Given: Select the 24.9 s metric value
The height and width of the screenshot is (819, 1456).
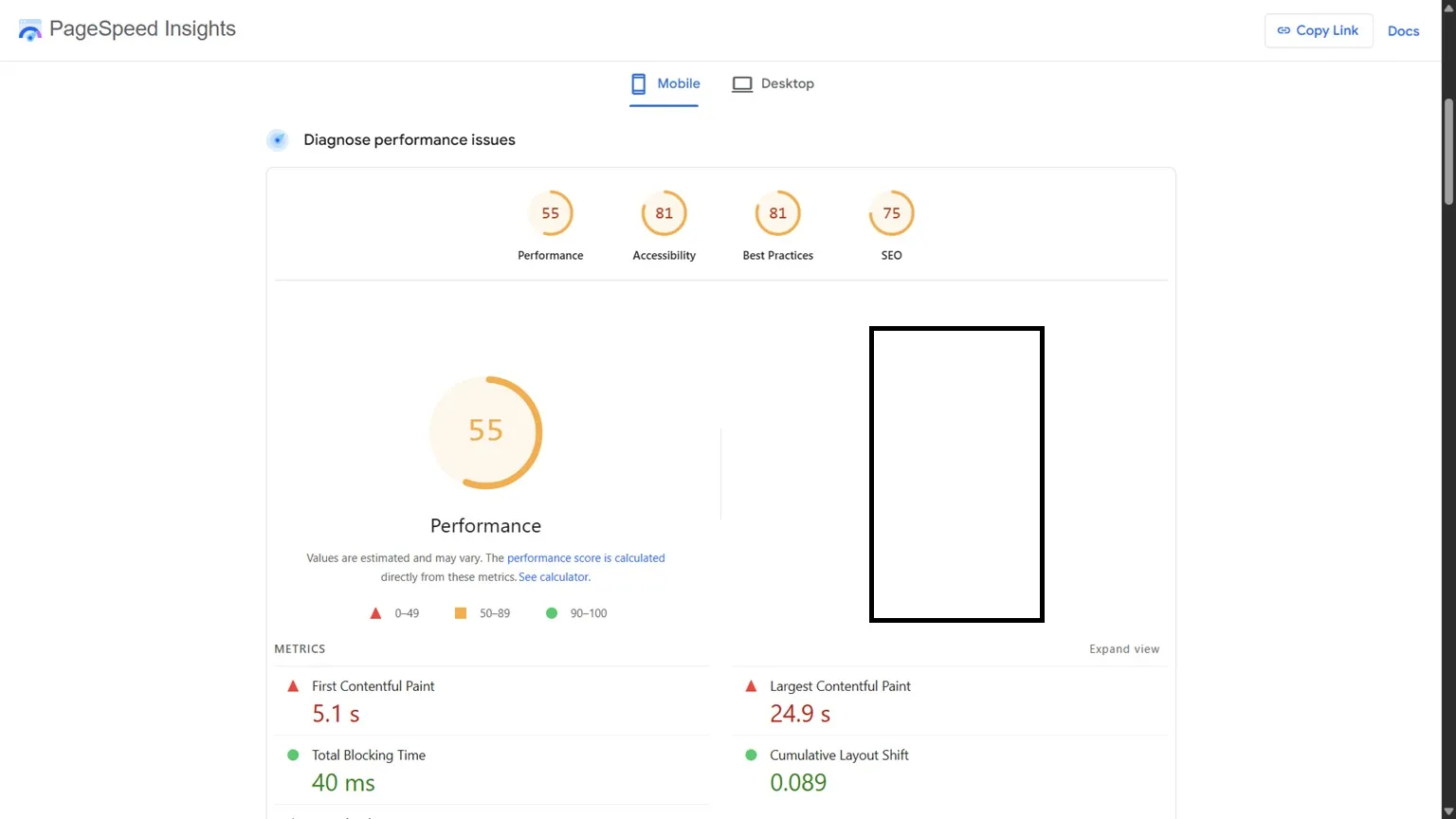Looking at the screenshot, I should click(x=800, y=714).
